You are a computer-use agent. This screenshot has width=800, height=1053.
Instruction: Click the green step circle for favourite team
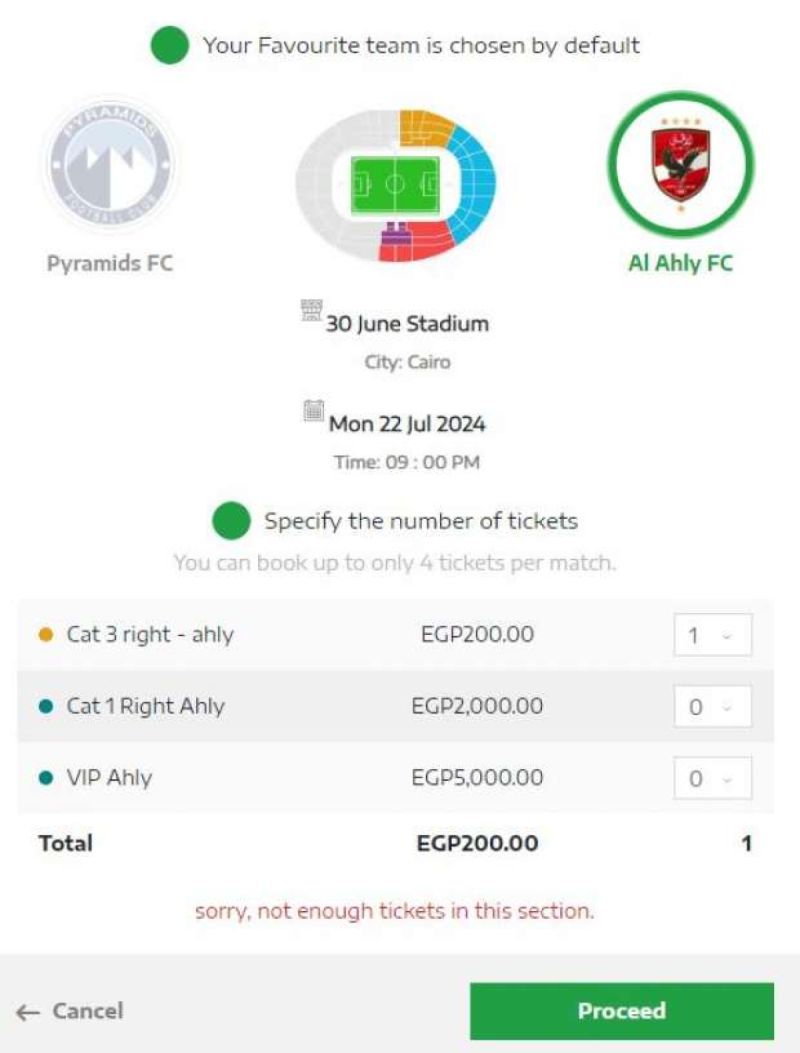point(169,46)
